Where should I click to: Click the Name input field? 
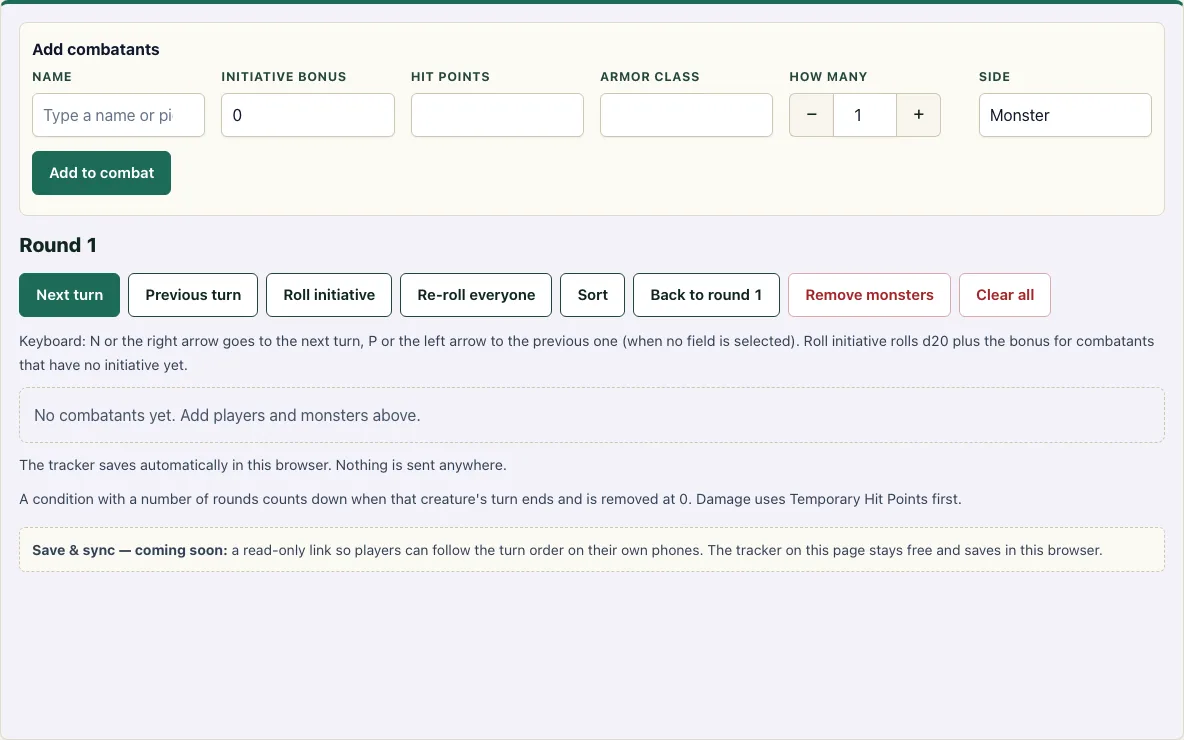click(x=119, y=115)
